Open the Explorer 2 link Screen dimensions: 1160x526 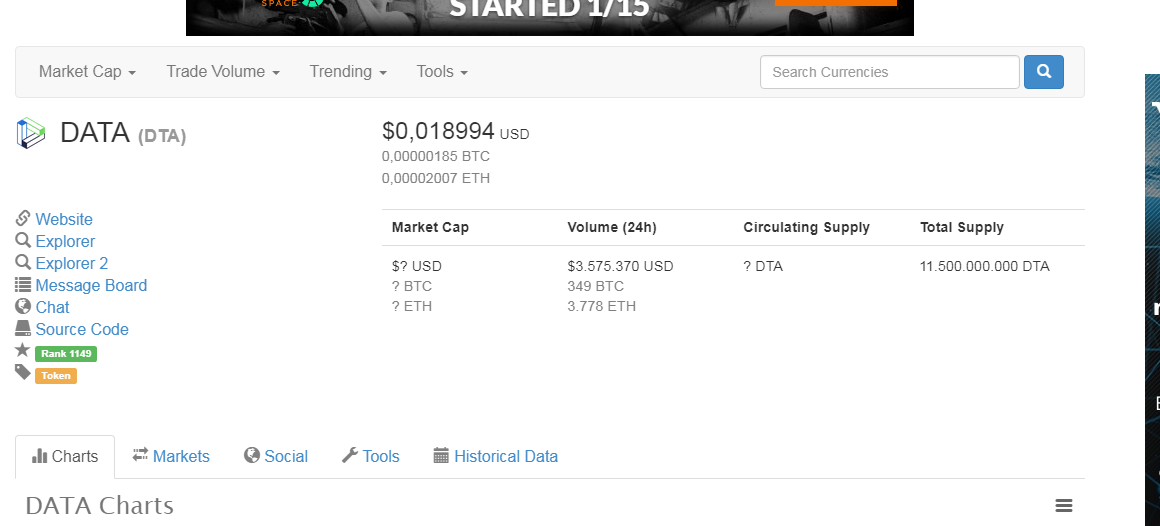point(71,263)
